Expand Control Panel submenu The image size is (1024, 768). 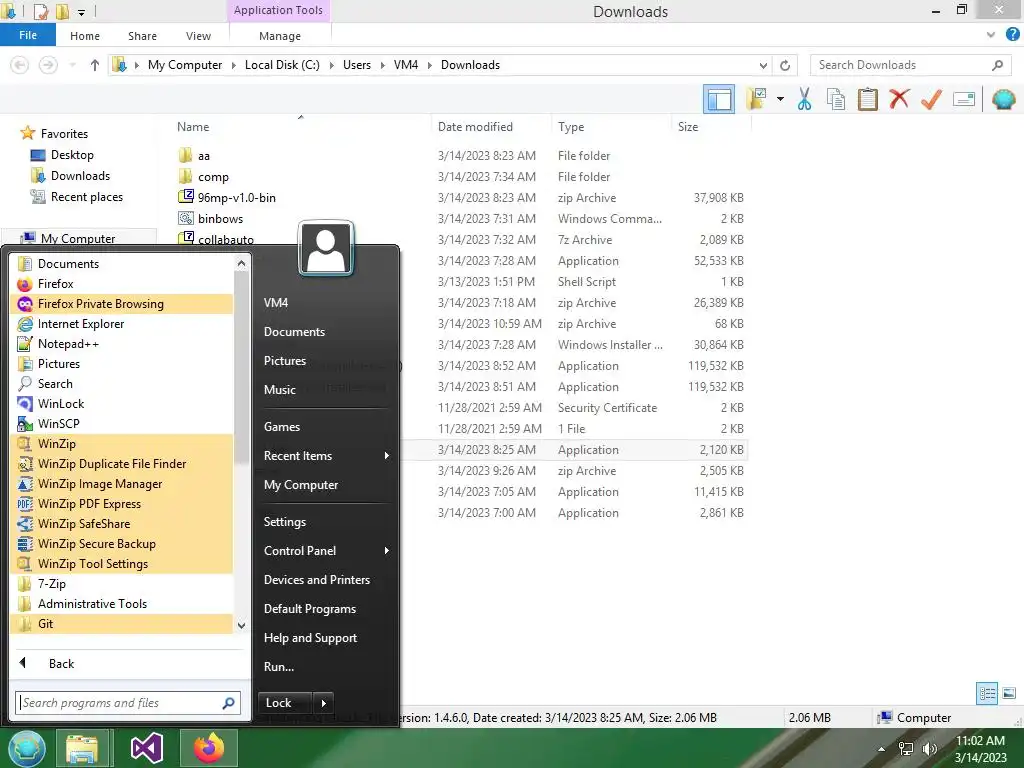[327, 551]
